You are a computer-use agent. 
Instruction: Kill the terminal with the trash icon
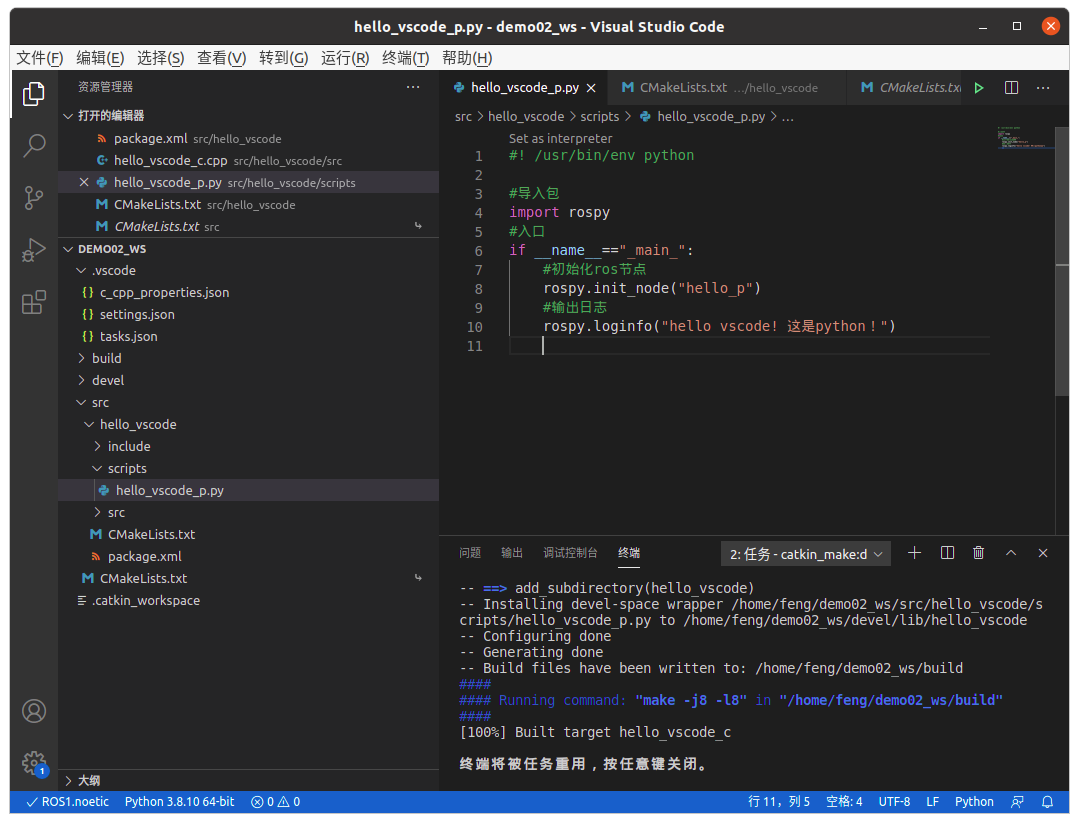978,552
